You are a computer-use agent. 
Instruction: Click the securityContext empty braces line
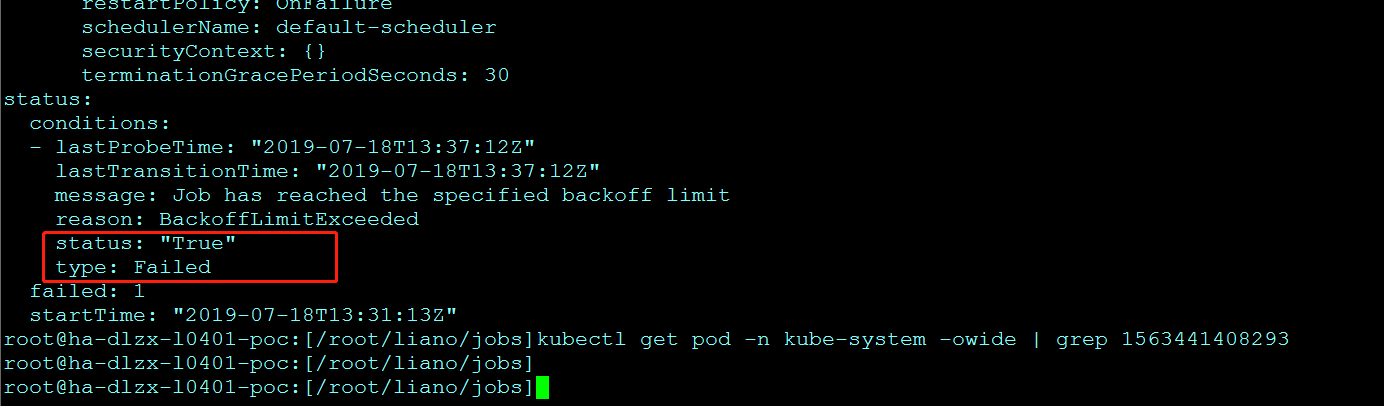click(203, 51)
